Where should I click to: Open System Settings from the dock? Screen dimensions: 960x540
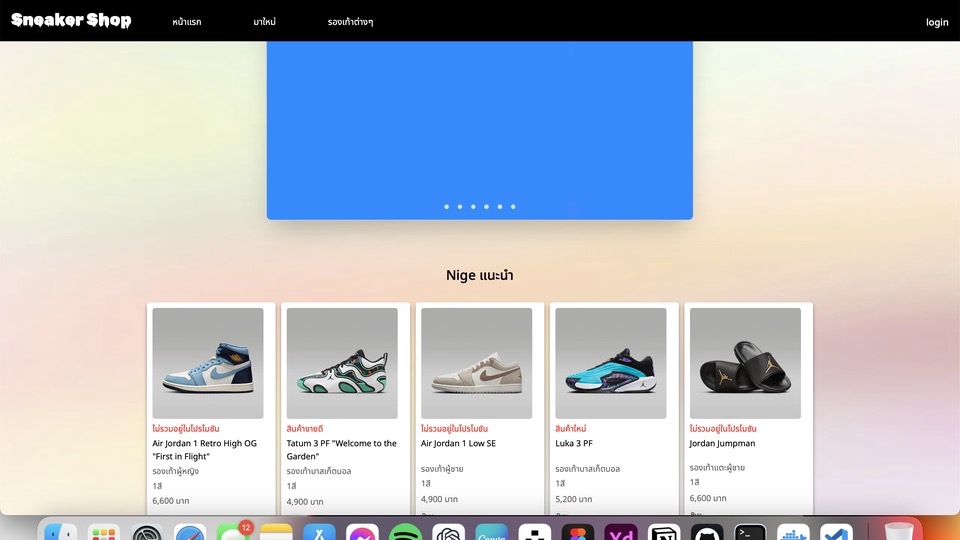[146, 531]
